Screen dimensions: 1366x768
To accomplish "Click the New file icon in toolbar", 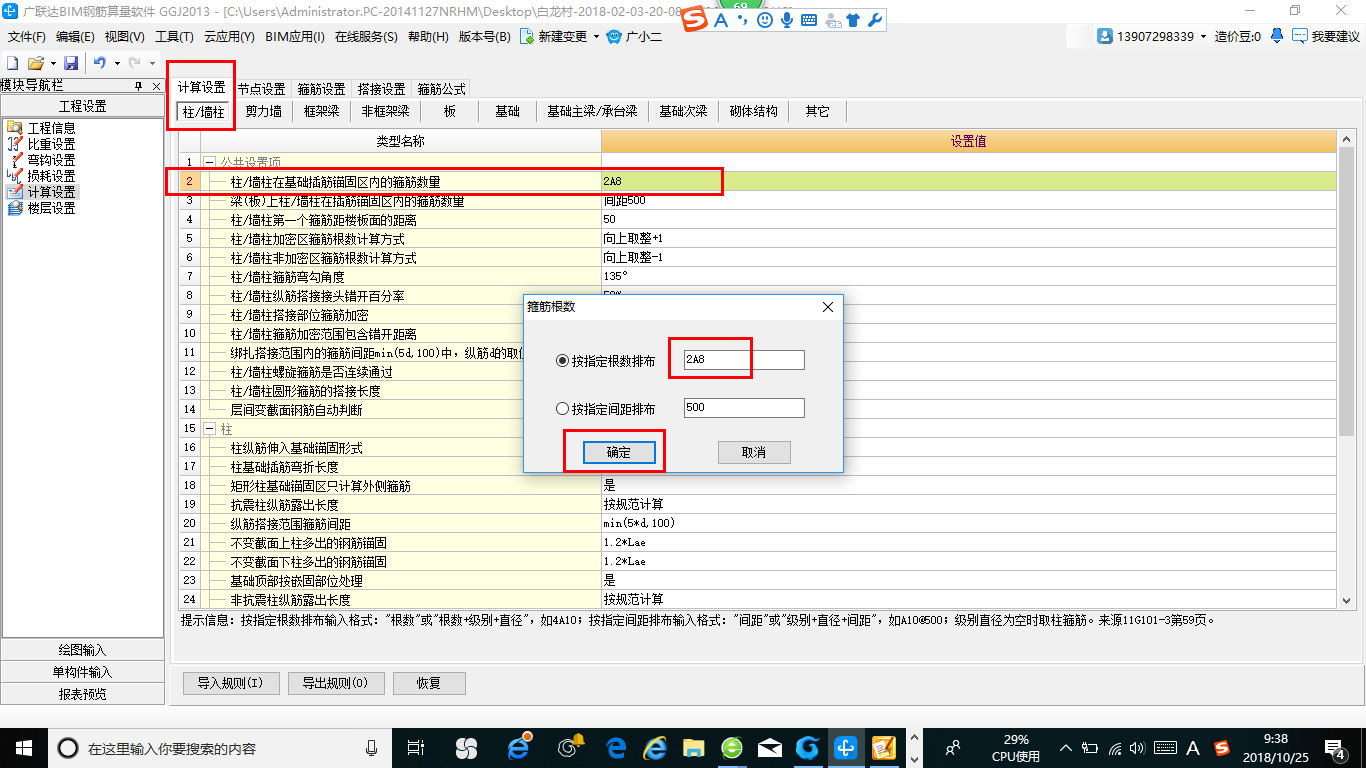I will point(13,63).
